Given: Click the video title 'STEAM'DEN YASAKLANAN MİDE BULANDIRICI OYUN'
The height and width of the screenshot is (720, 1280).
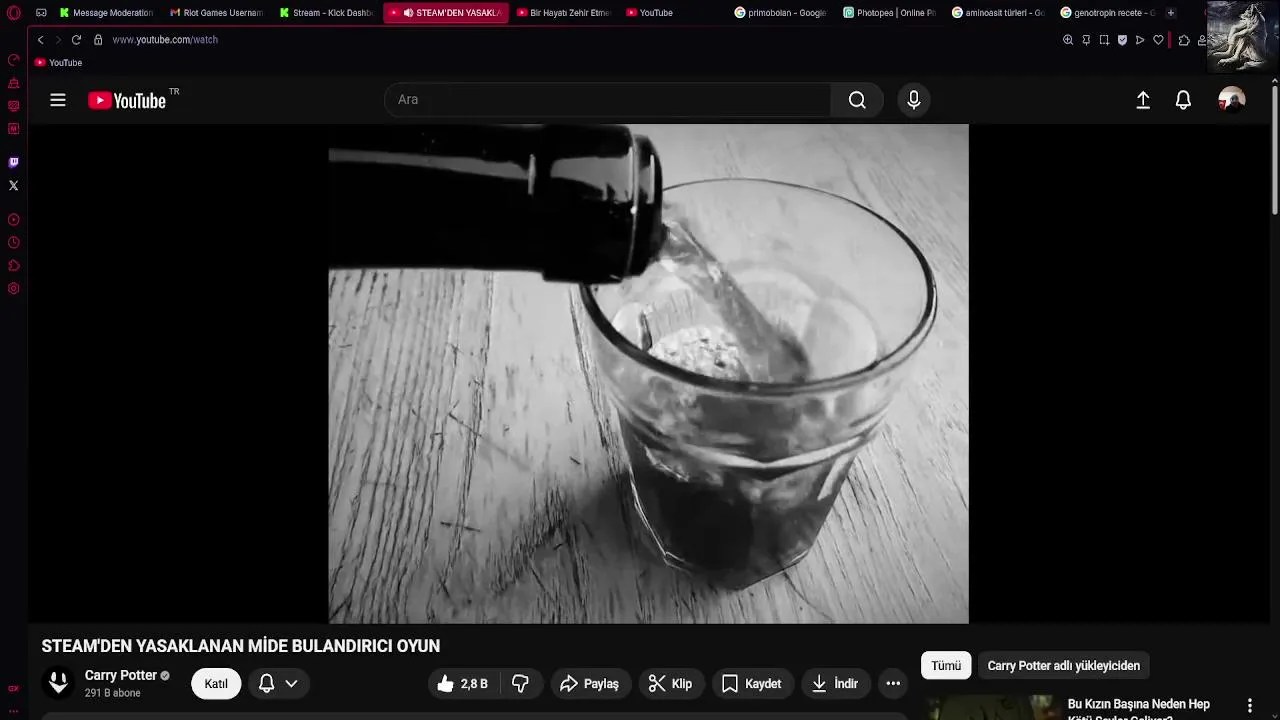Looking at the screenshot, I should coord(241,646).
